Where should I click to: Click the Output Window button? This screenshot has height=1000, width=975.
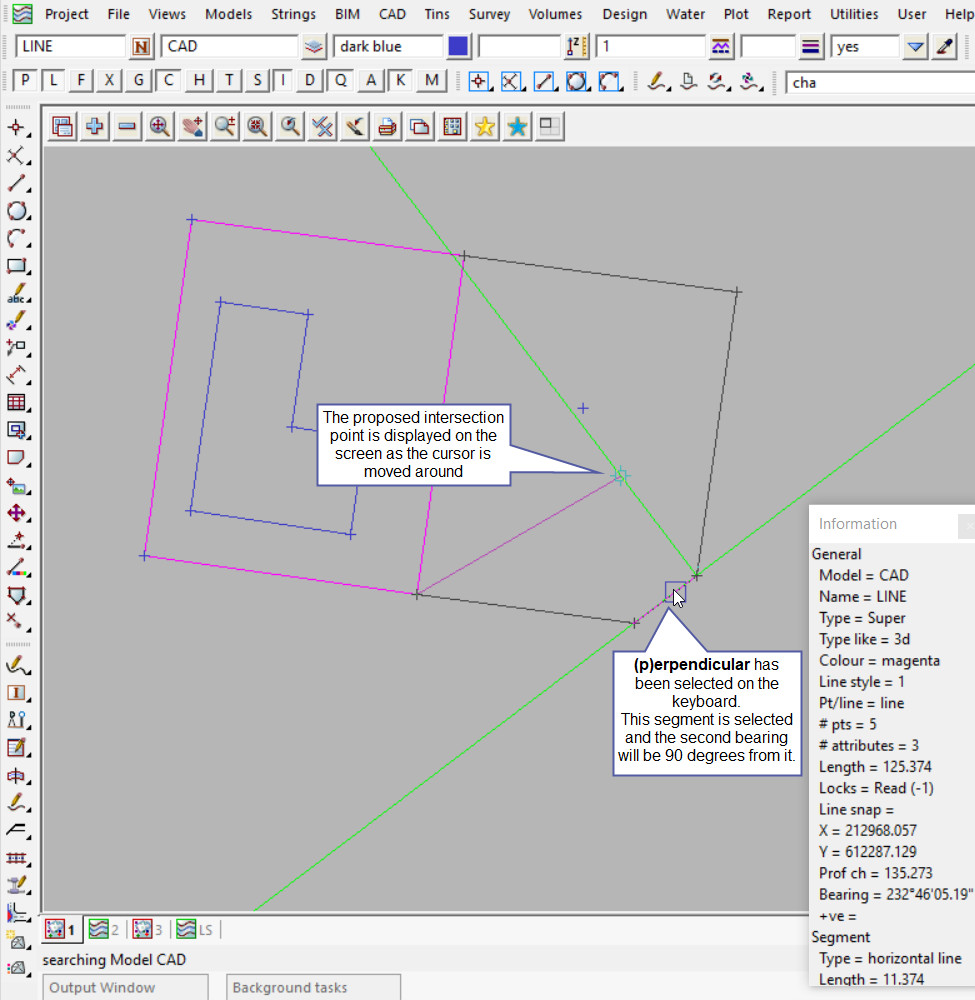tap(102, 987)
